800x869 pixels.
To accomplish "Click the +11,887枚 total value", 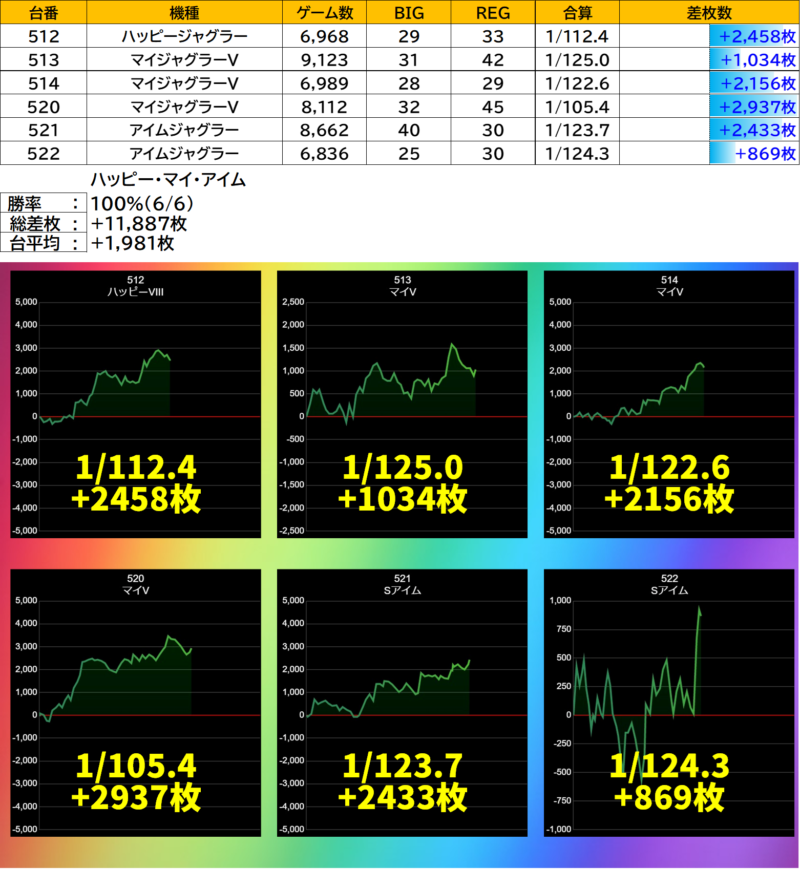I will tap(139, 223).
